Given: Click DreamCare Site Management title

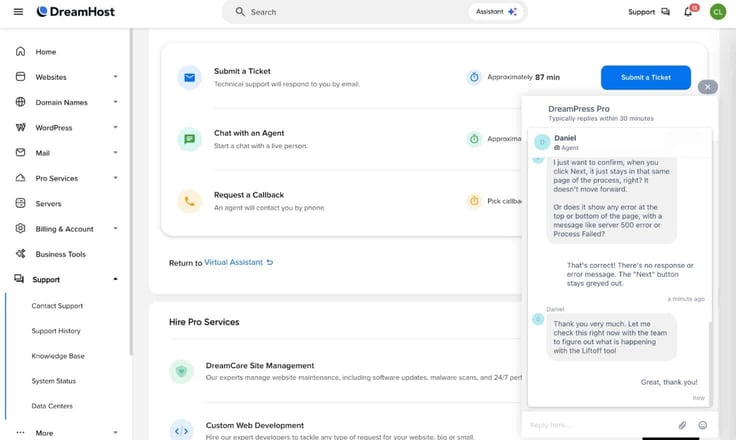Looking at the screenshot, I should click(260, 365).
